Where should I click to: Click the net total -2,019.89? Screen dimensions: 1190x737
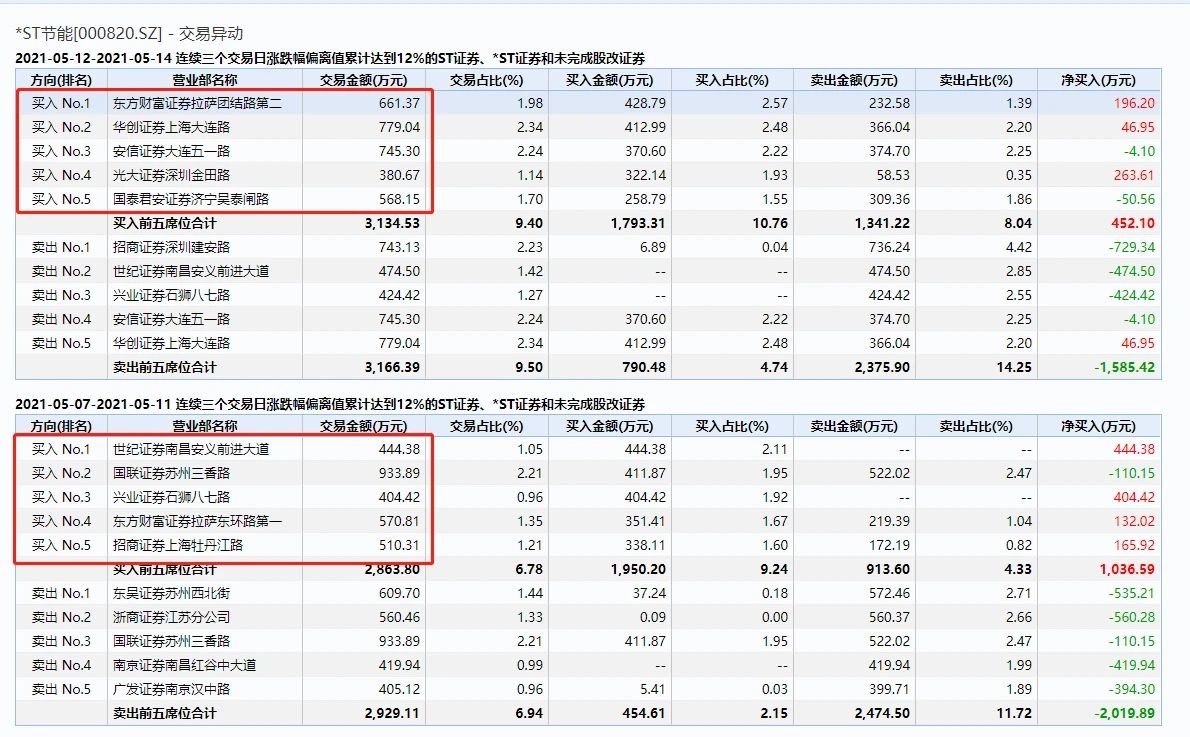[1124, 713]
